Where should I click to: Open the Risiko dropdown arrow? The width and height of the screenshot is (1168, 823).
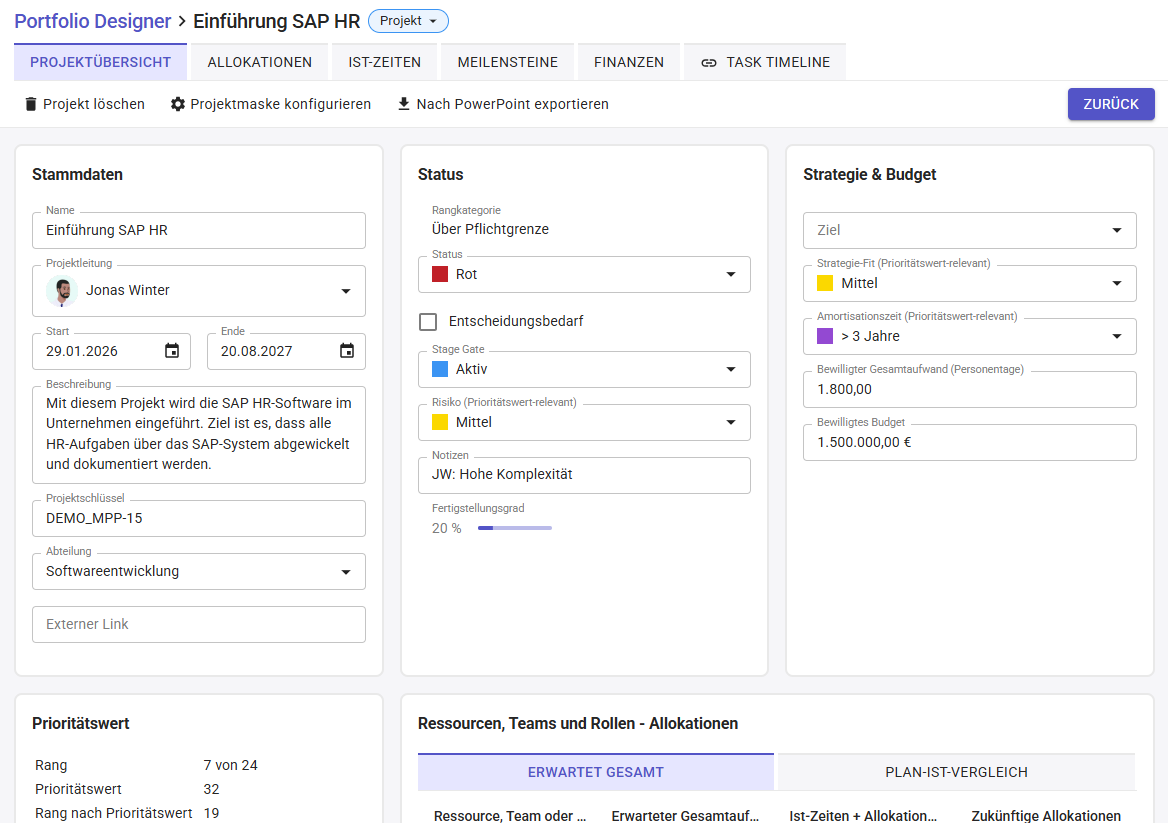pyautogui.click(x=731, y=422)
